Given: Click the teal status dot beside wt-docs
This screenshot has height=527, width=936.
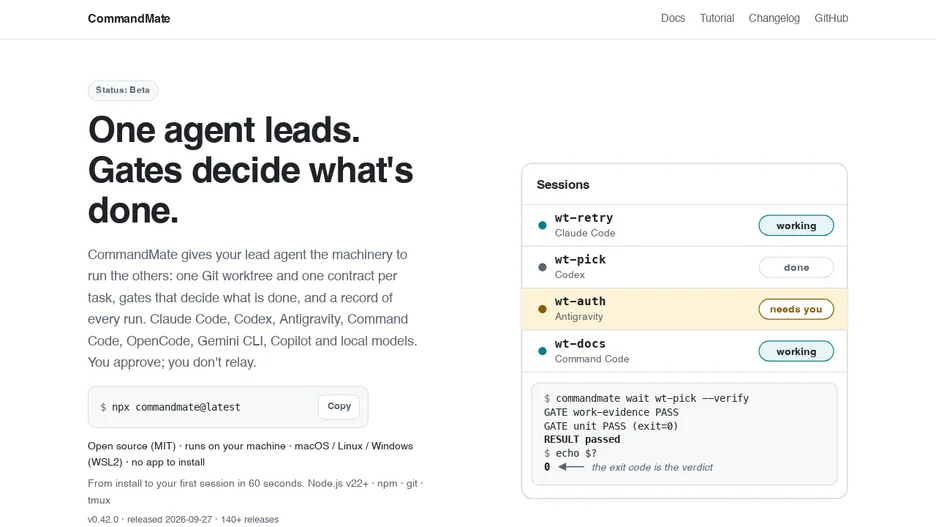Looking at the screenshot, I should [x=542, y=351].
